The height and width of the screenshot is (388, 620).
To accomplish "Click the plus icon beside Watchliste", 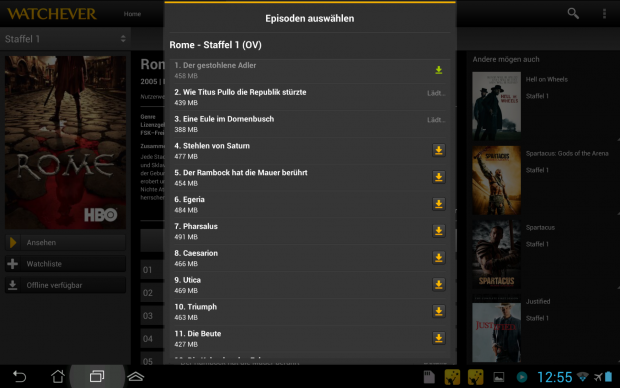I will (x=13, y=264).
